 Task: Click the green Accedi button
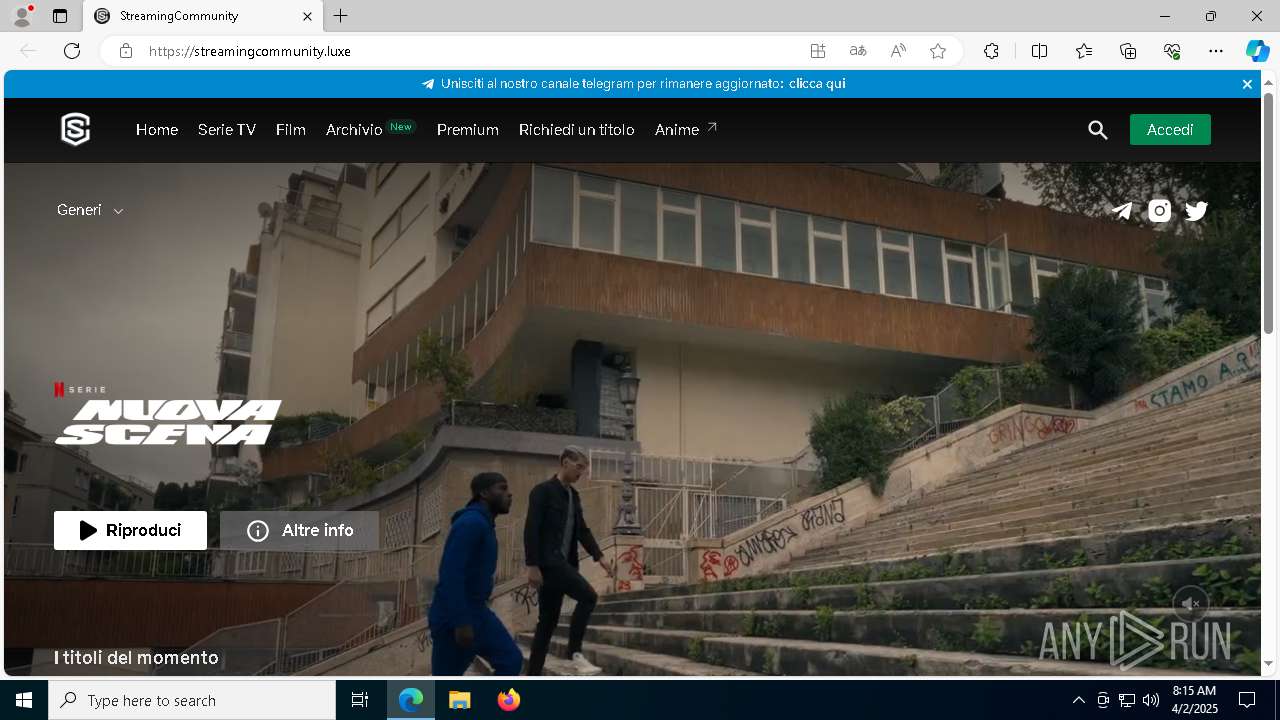1170,130
